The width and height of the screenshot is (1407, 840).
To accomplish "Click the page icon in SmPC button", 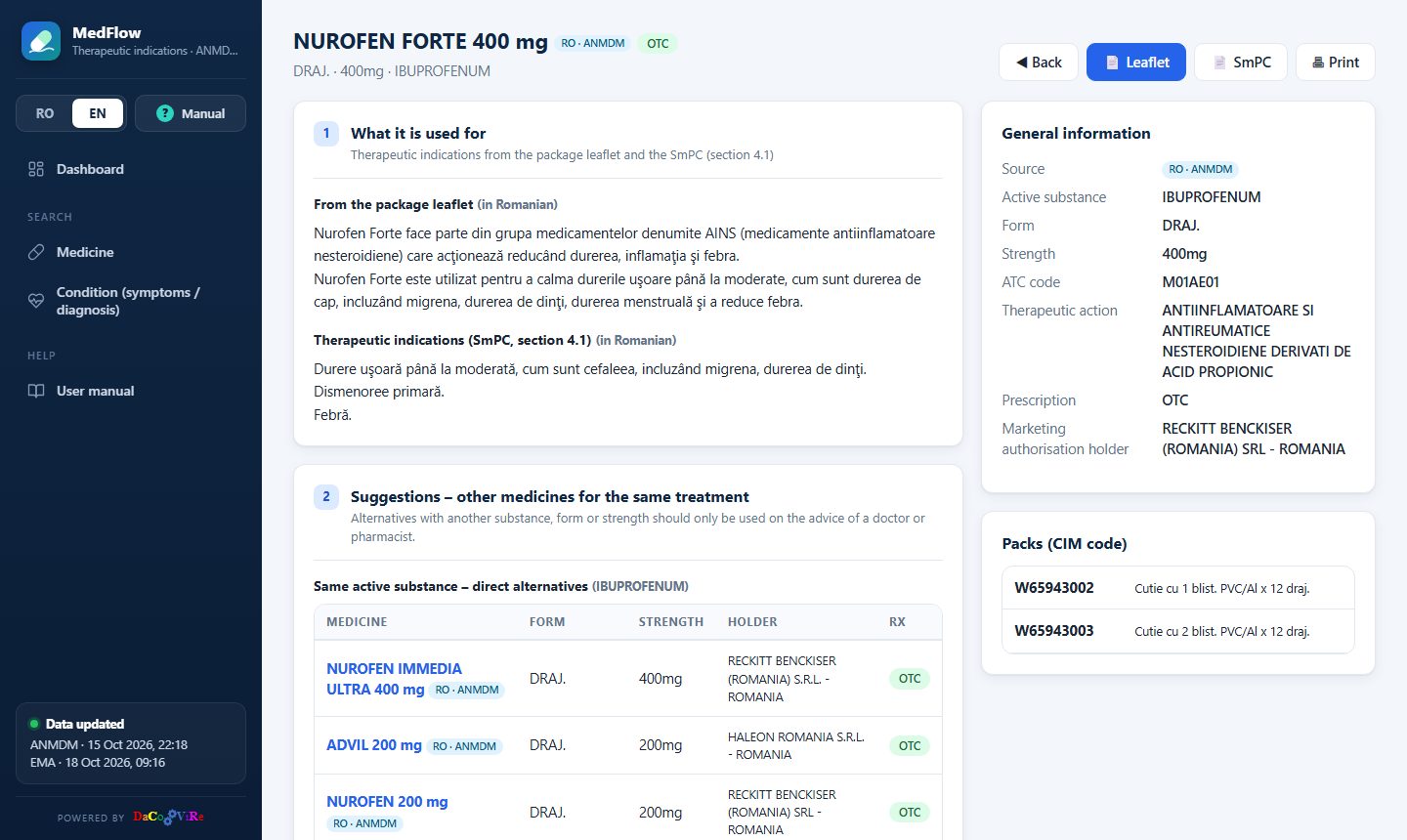I will pos(1219,63).
